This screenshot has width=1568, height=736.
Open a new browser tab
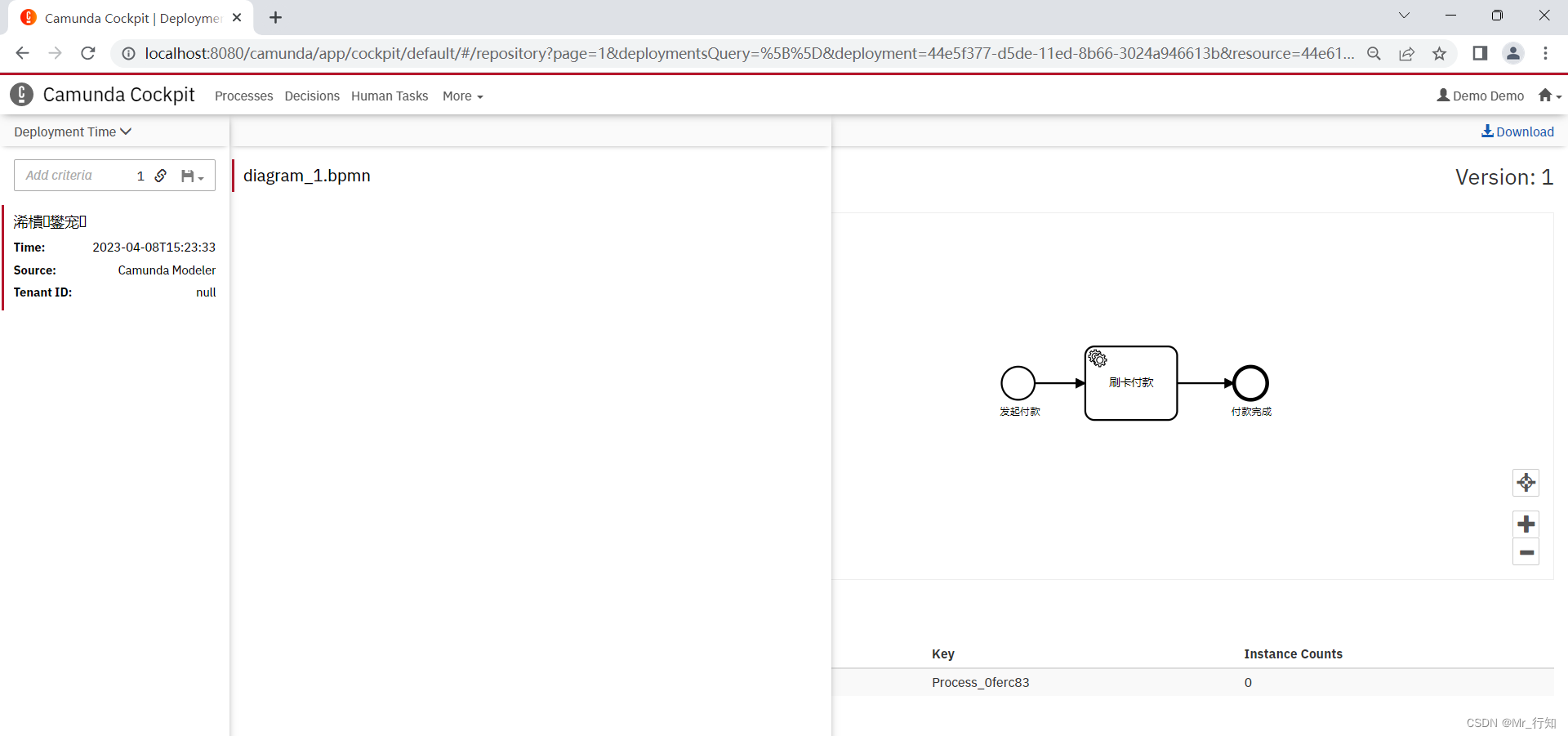[276, 17]
